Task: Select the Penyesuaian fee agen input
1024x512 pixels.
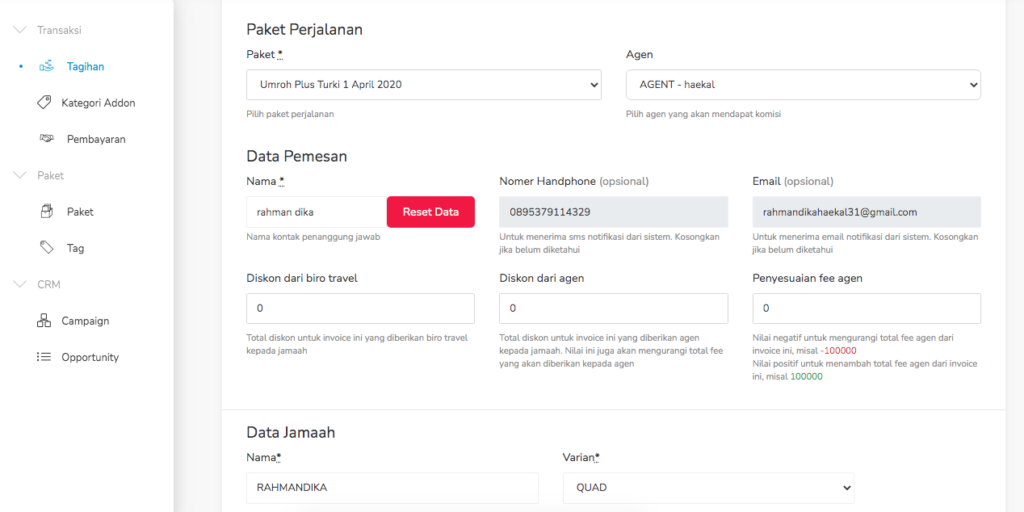Action: [x=866, y=308]
